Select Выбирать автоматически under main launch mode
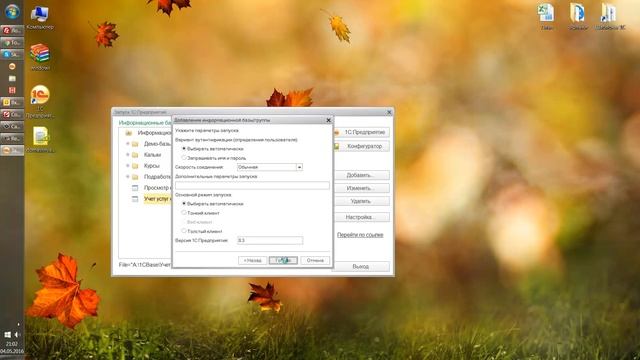The height and width of the screenshot is (360, 640). coord(184,203)
